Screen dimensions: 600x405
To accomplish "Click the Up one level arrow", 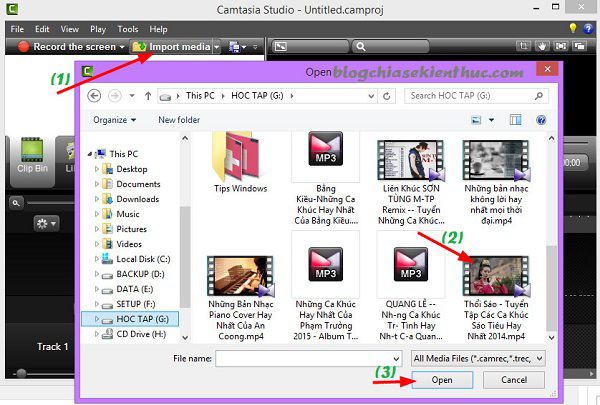I will pyautogui.click(x=148, y=96).
